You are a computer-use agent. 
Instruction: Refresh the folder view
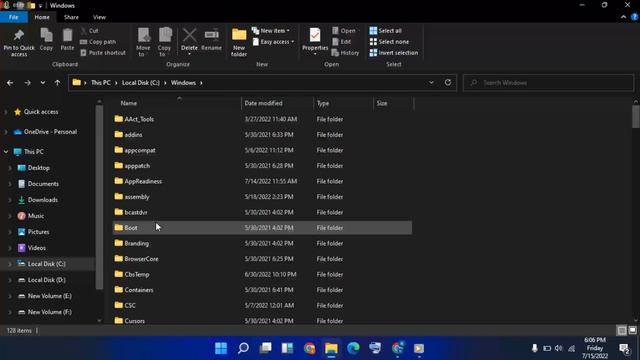448,82
